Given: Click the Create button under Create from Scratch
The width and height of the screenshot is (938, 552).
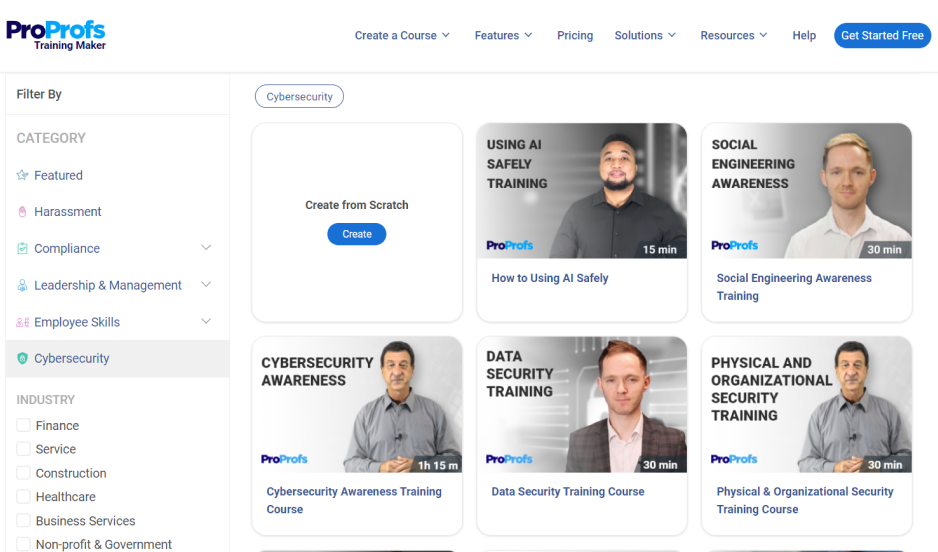Looking at the screenshot, I should [x=357, y=234].
